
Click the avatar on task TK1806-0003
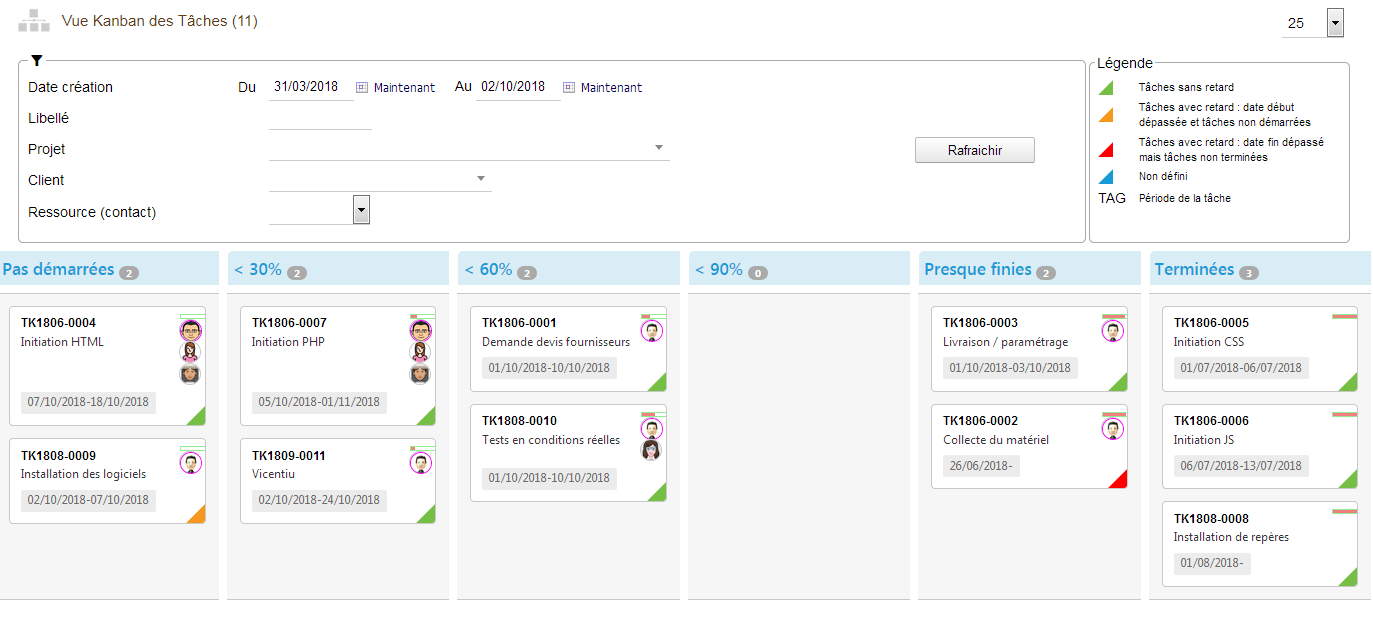click(1112, 331)
